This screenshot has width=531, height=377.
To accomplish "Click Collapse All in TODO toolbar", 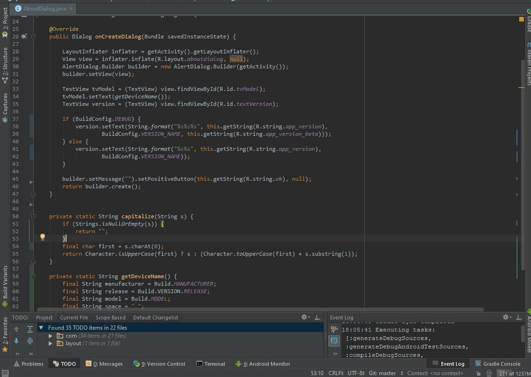I will (30, 341).
